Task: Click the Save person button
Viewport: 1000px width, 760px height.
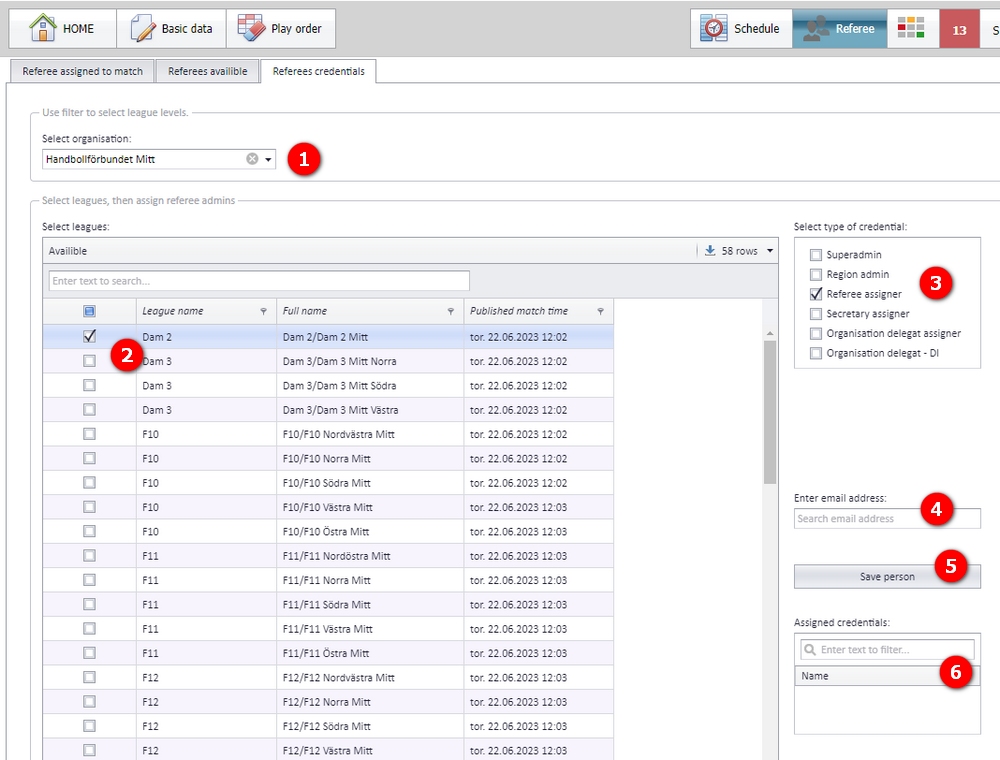Action: 887,576
